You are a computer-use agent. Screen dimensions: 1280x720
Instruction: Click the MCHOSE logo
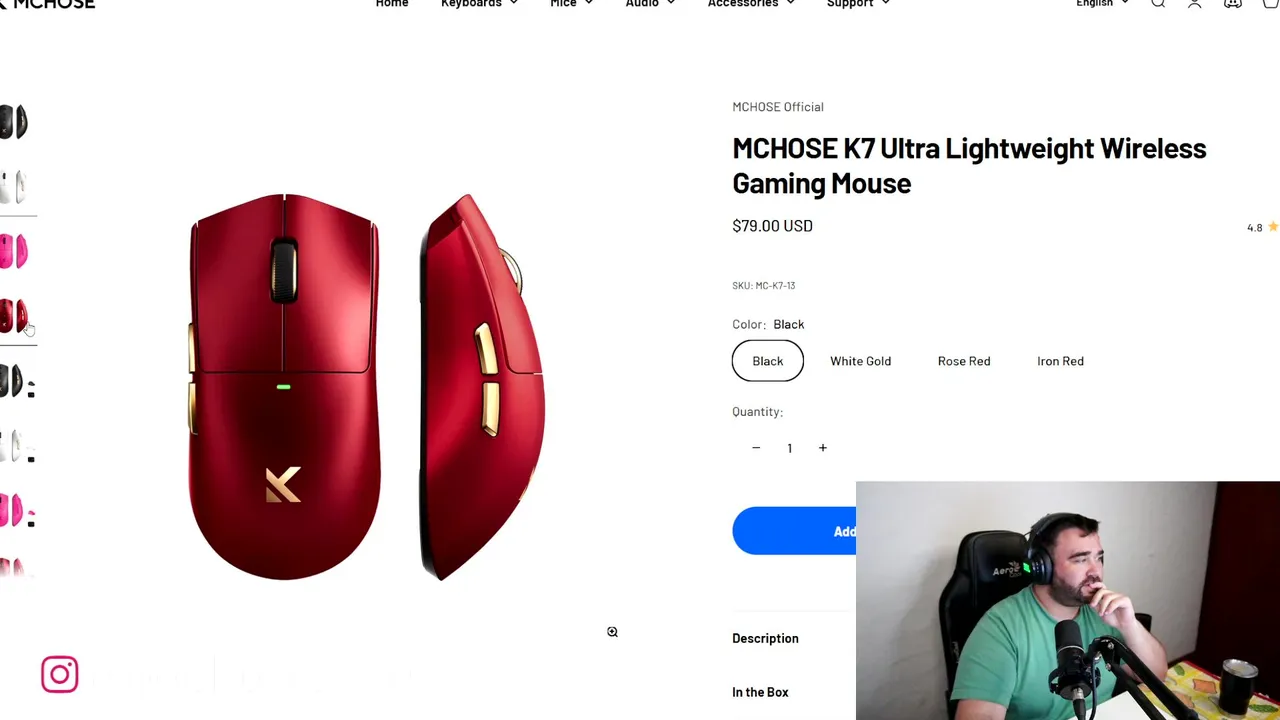(48, 4)
